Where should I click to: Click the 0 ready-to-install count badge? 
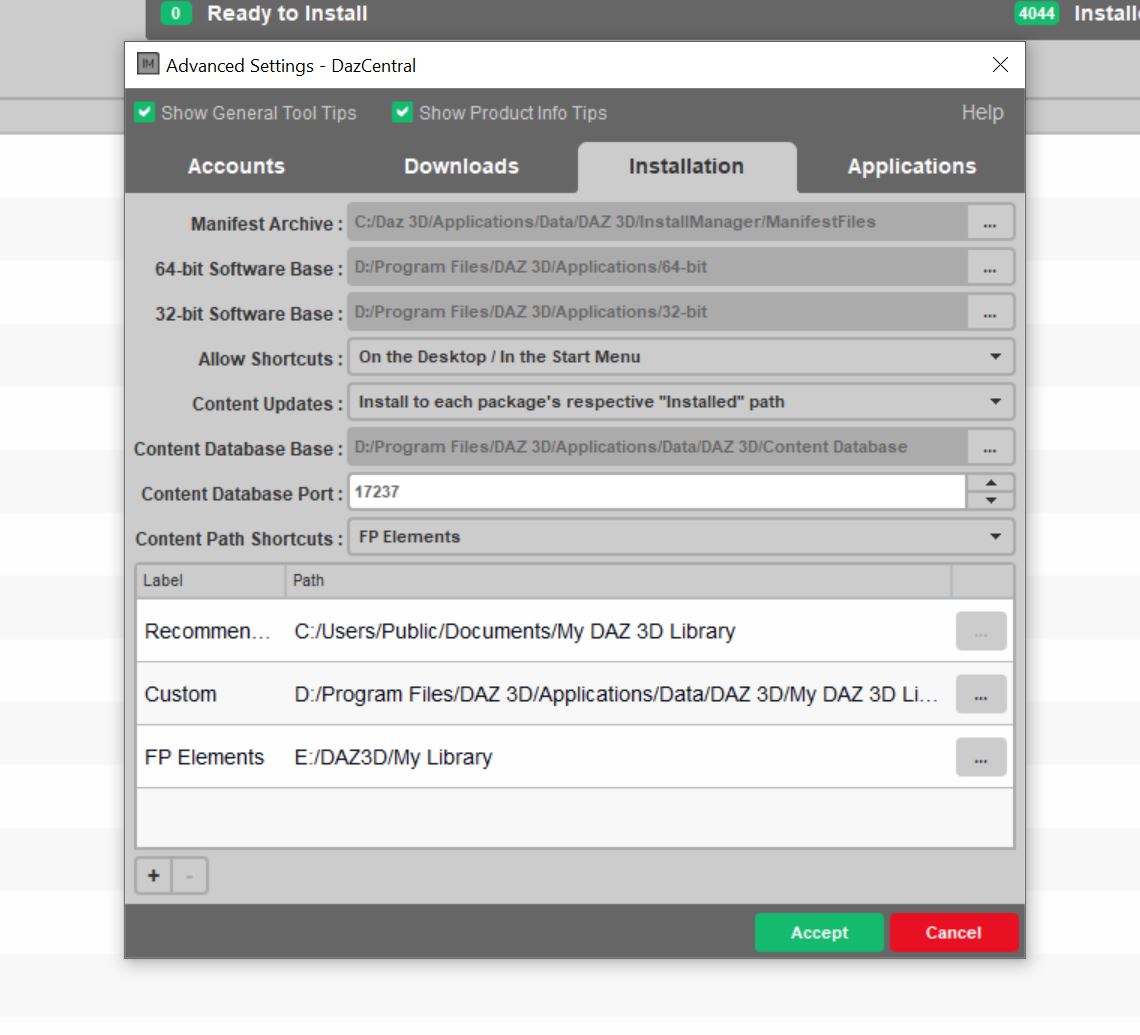click(x=175, y=13)
